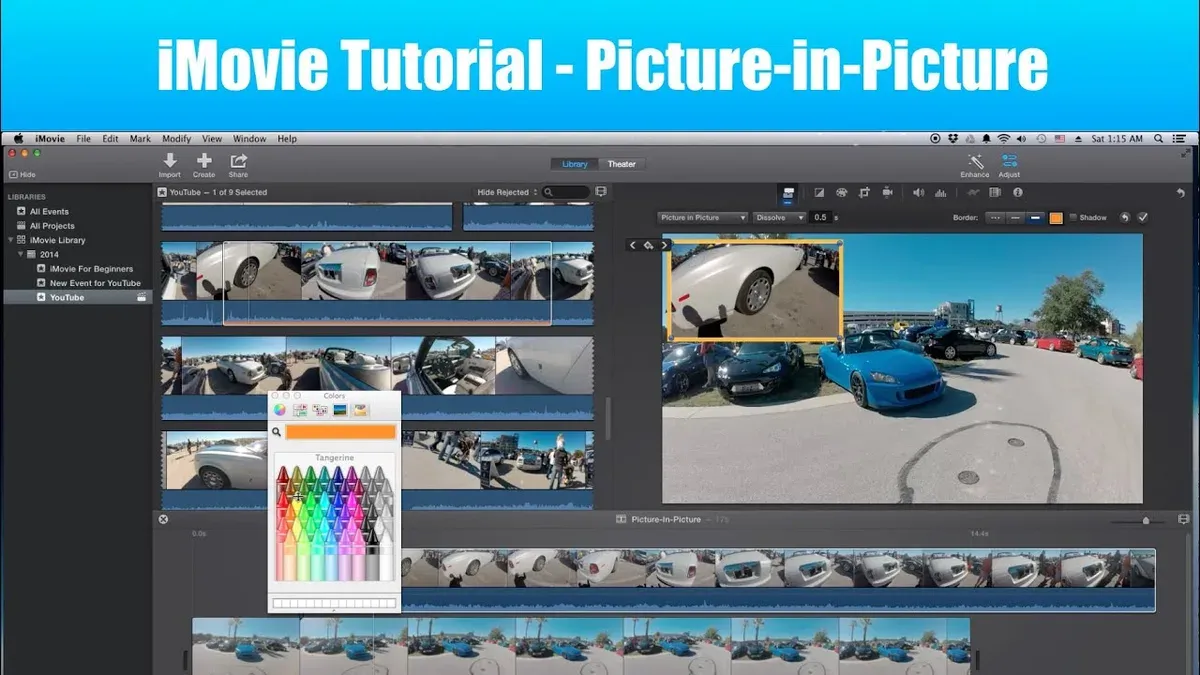Click the browser search field

[567, 192]
